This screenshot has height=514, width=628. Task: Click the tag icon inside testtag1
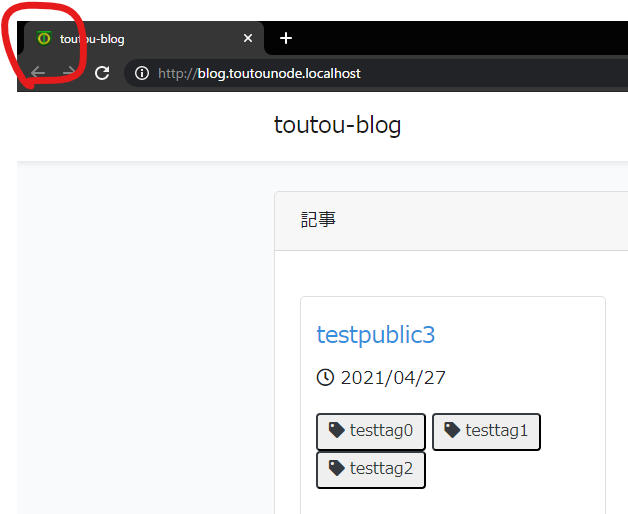(x=452, y=431)
